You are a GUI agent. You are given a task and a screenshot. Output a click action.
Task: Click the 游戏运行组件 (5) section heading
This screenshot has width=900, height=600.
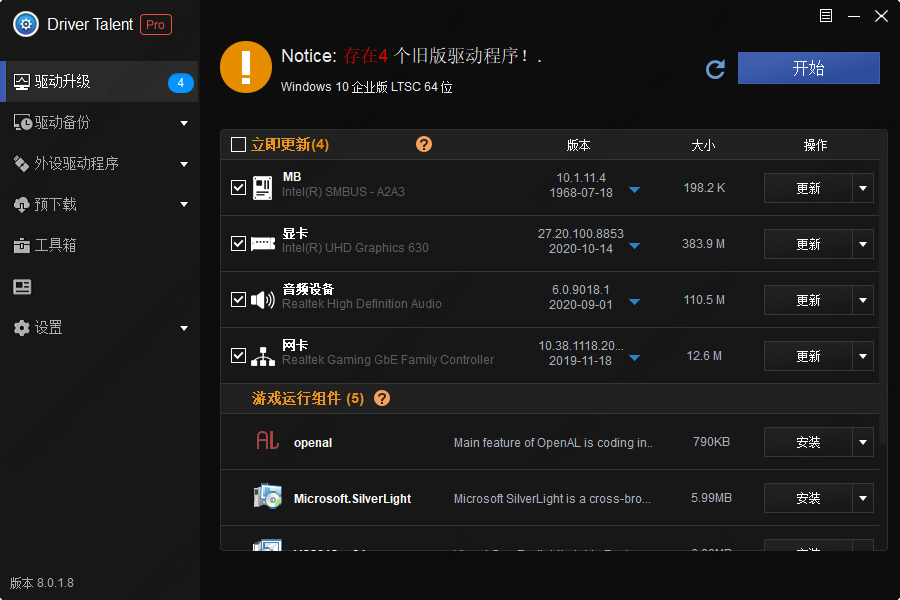308,398
